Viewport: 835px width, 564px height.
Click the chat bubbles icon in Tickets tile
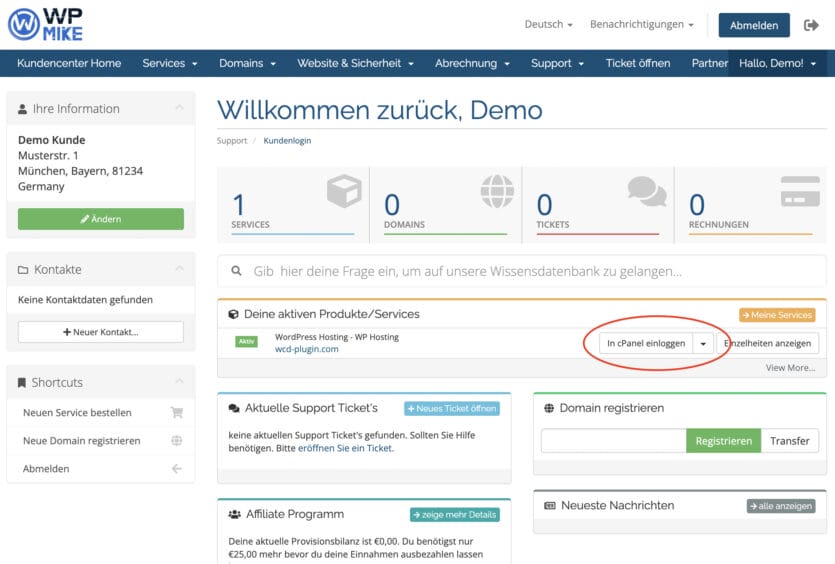[x=647, y=190]
